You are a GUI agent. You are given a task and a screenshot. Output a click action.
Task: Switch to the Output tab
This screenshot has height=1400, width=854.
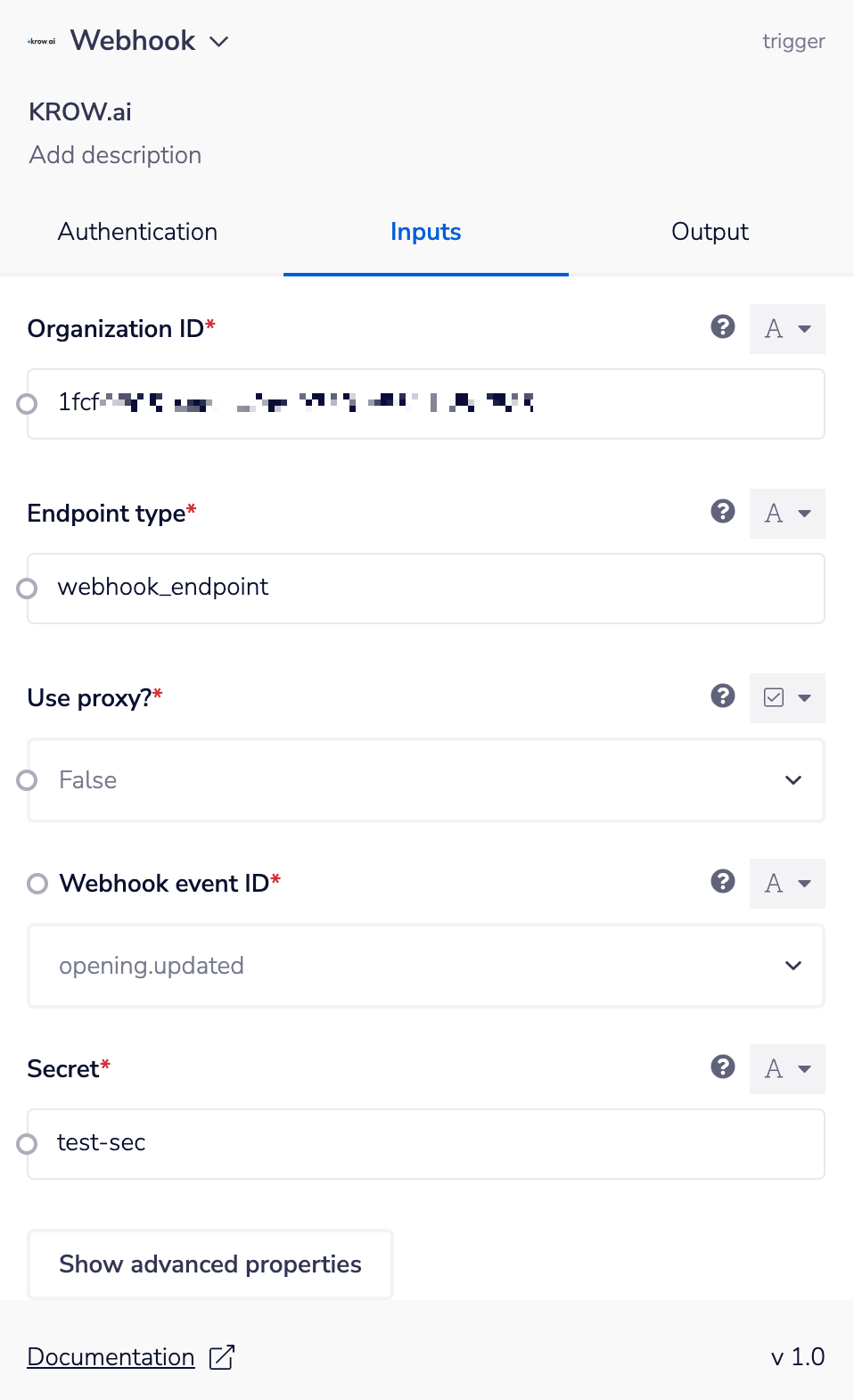[710, 232]
